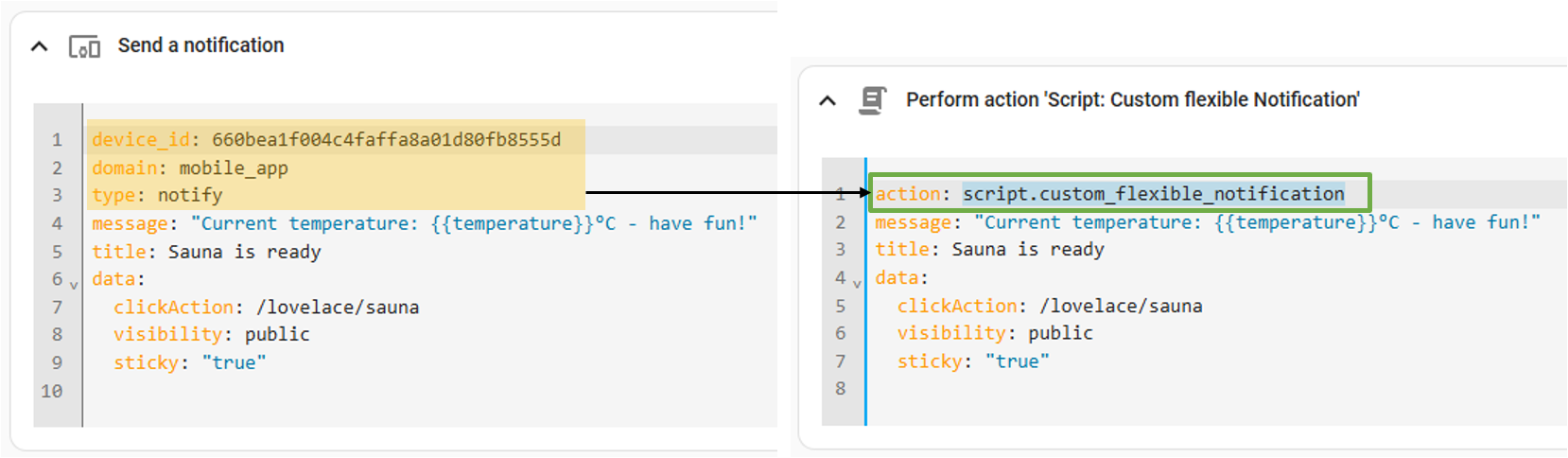Click the message line in the left editor
The width and height of the screenshot is (1568, 458).
424,224
